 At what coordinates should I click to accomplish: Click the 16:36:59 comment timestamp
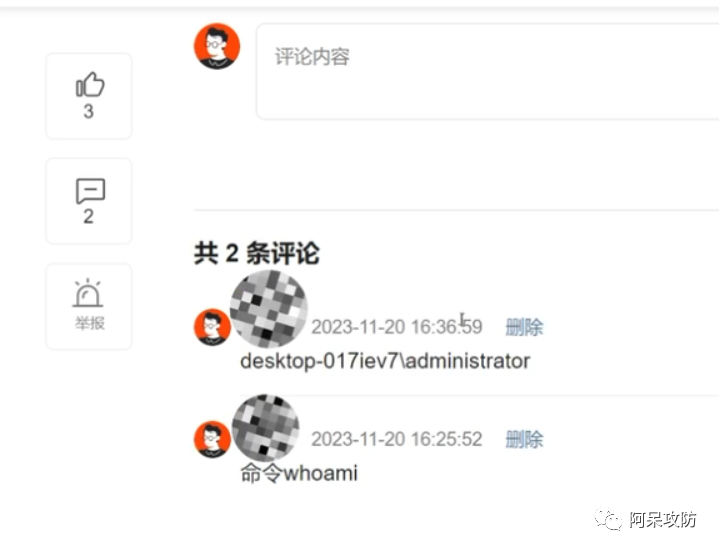tap(397, 327)
